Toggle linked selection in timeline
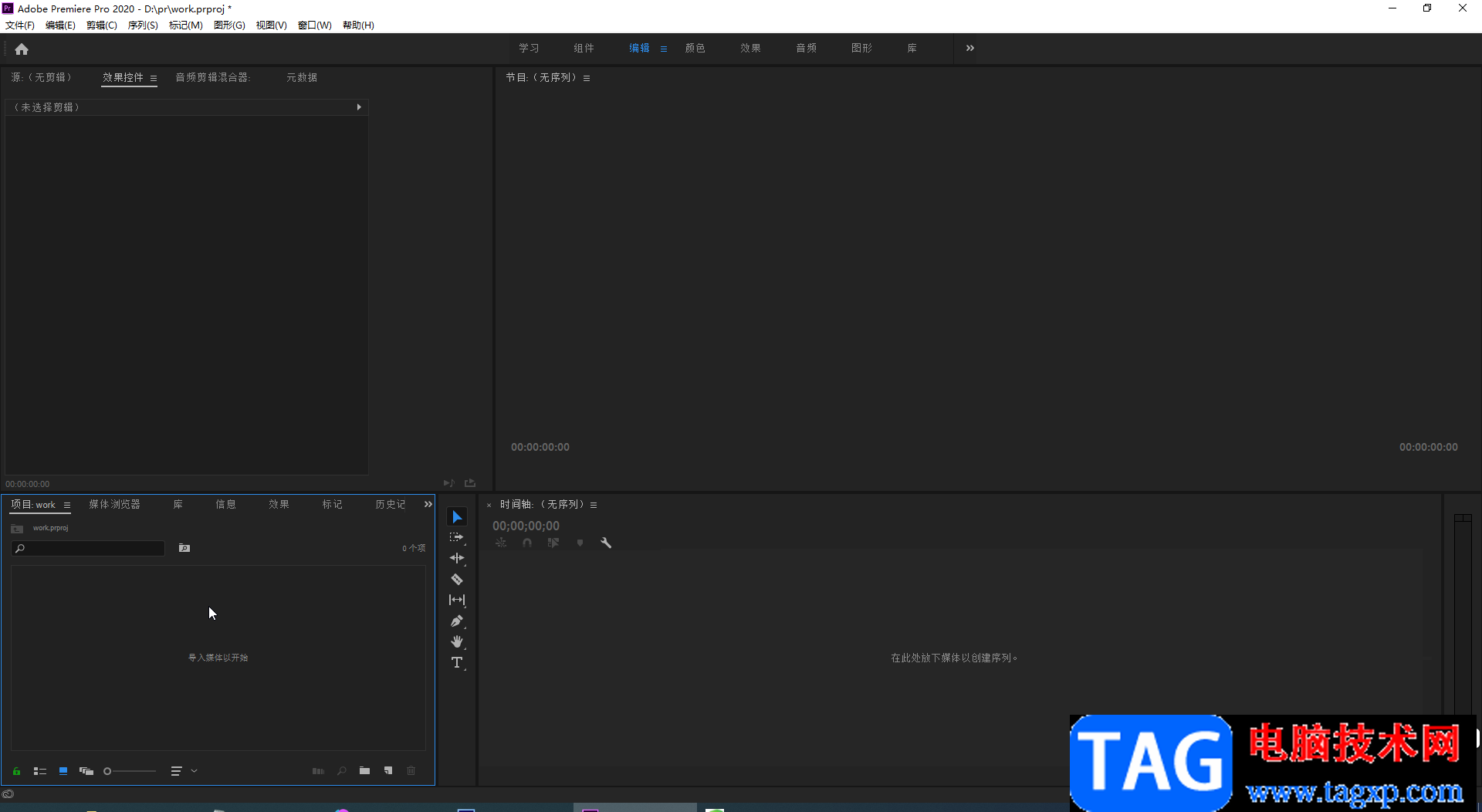1482x812 pixels. coord(553,543)
